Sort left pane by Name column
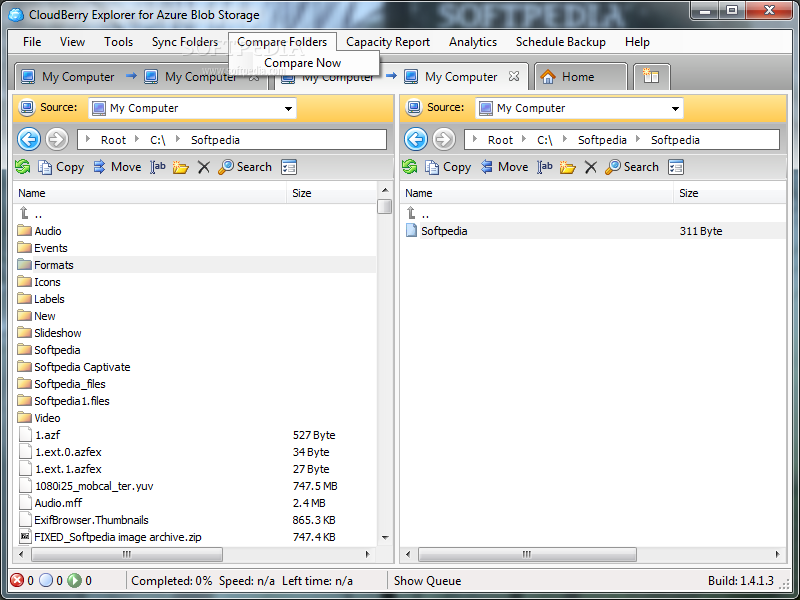Screen dimensions: 800x600 150,193
